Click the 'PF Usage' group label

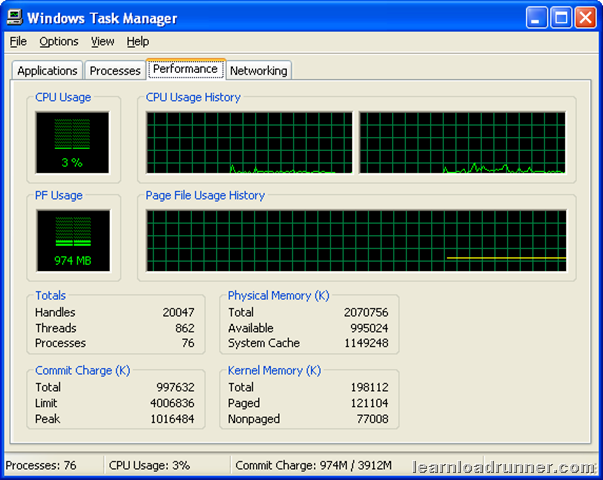click(58, 195)
